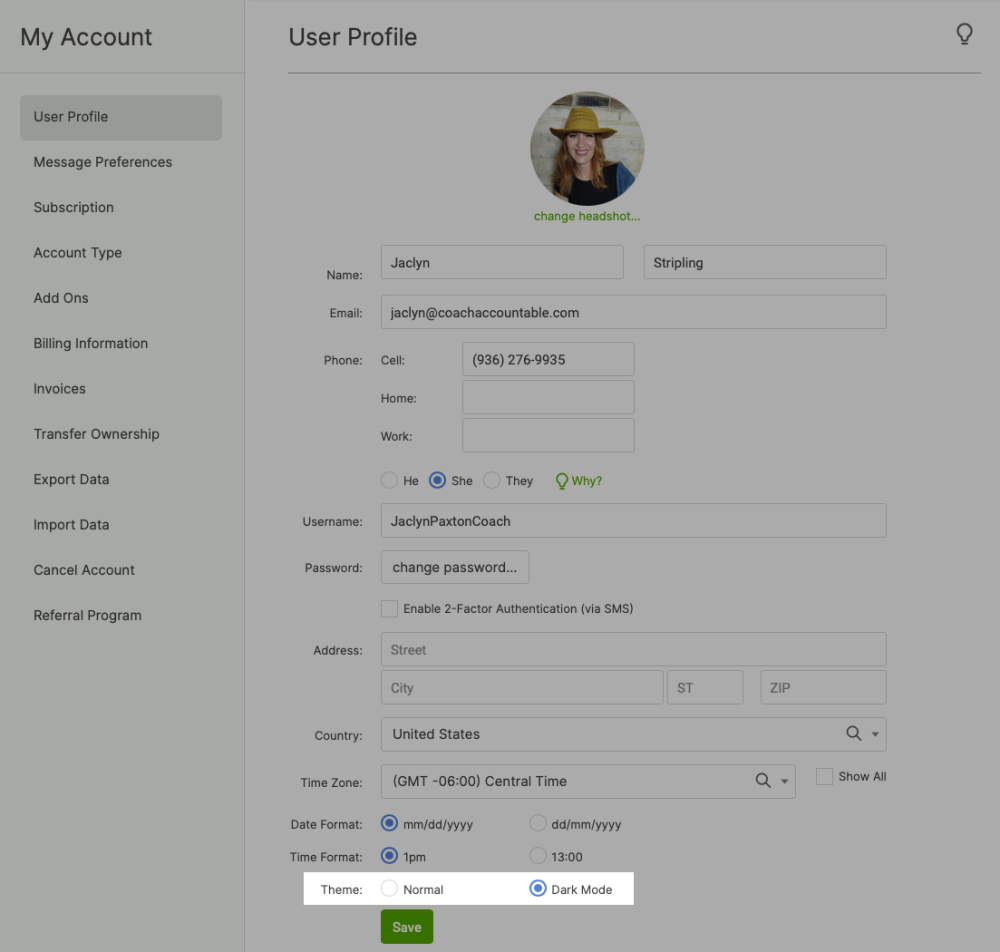Click the search magnifier in Country field
Image resolution: width=1000 pixels, height=952 pixels.
pyautogui.click(x=854, y=734)
